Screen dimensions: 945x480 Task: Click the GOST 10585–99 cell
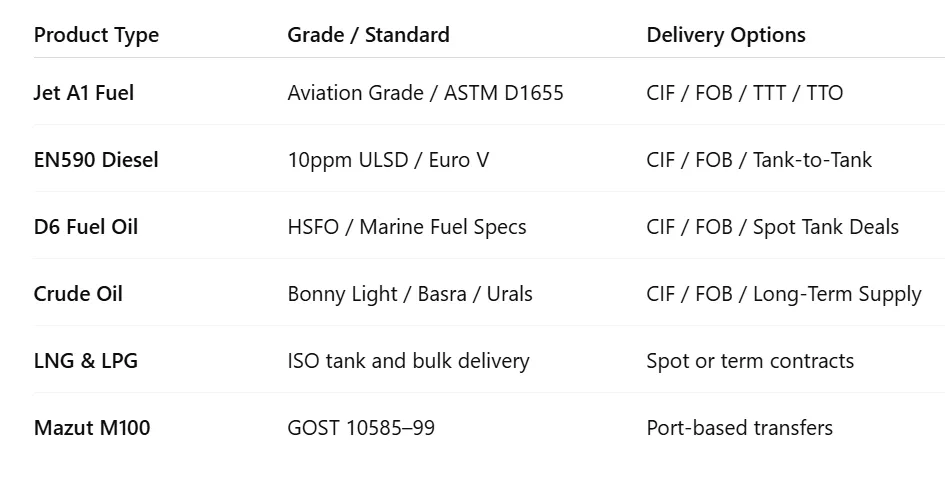pos(361,428)
